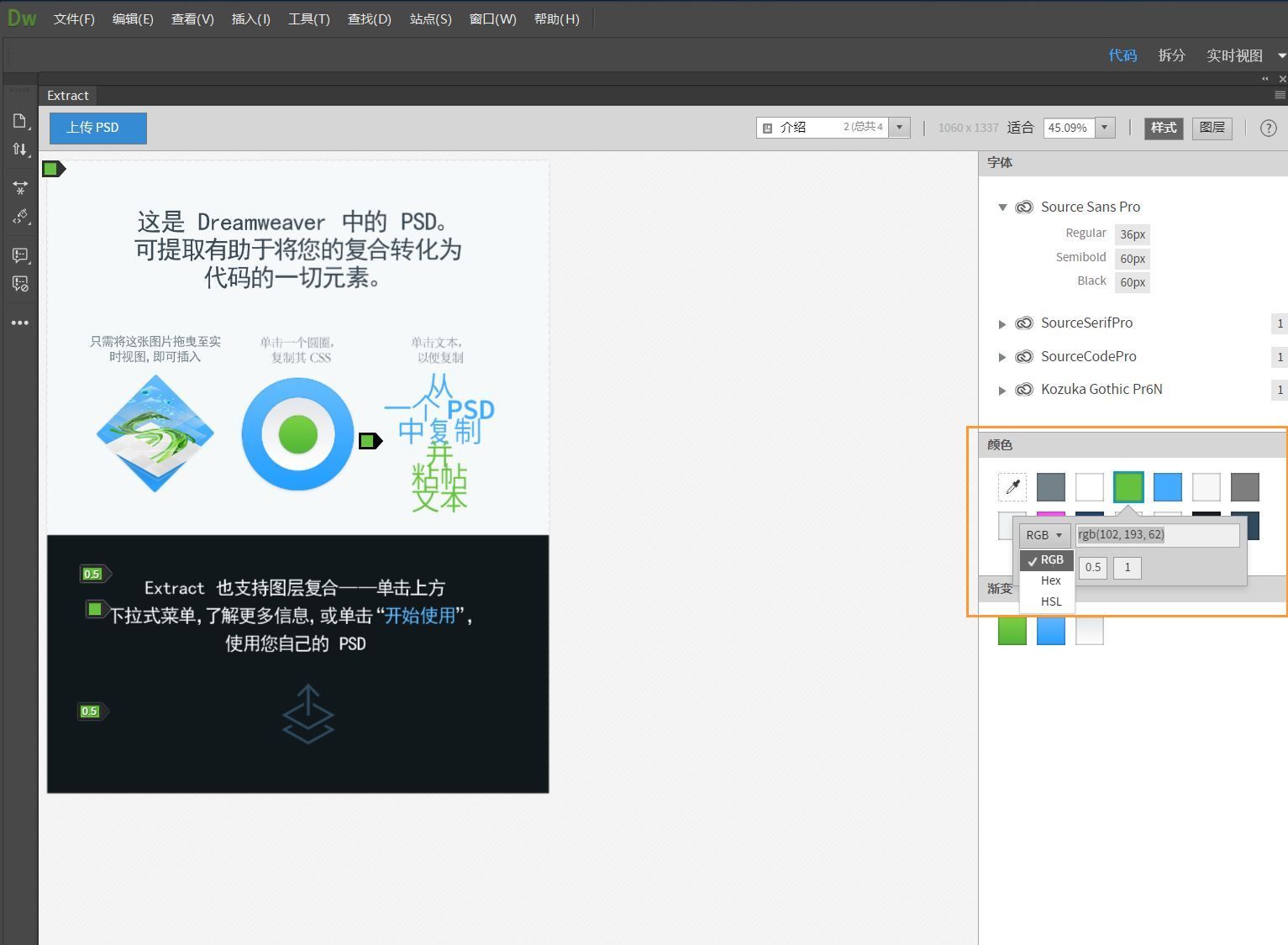Click the help question mark icon
Viewport: 1288px width, 945px height.
click(x=1268, y=129)
